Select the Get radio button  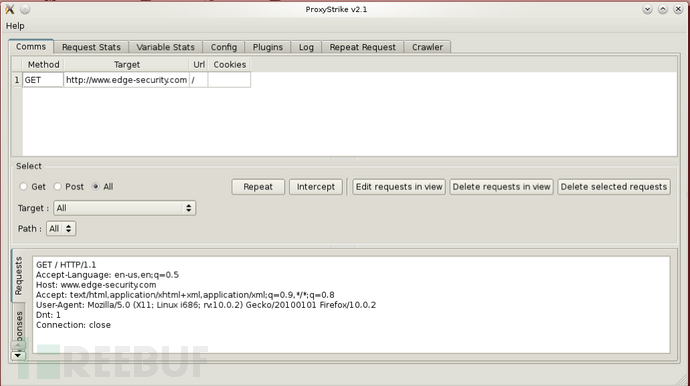(x=23, y=187)
